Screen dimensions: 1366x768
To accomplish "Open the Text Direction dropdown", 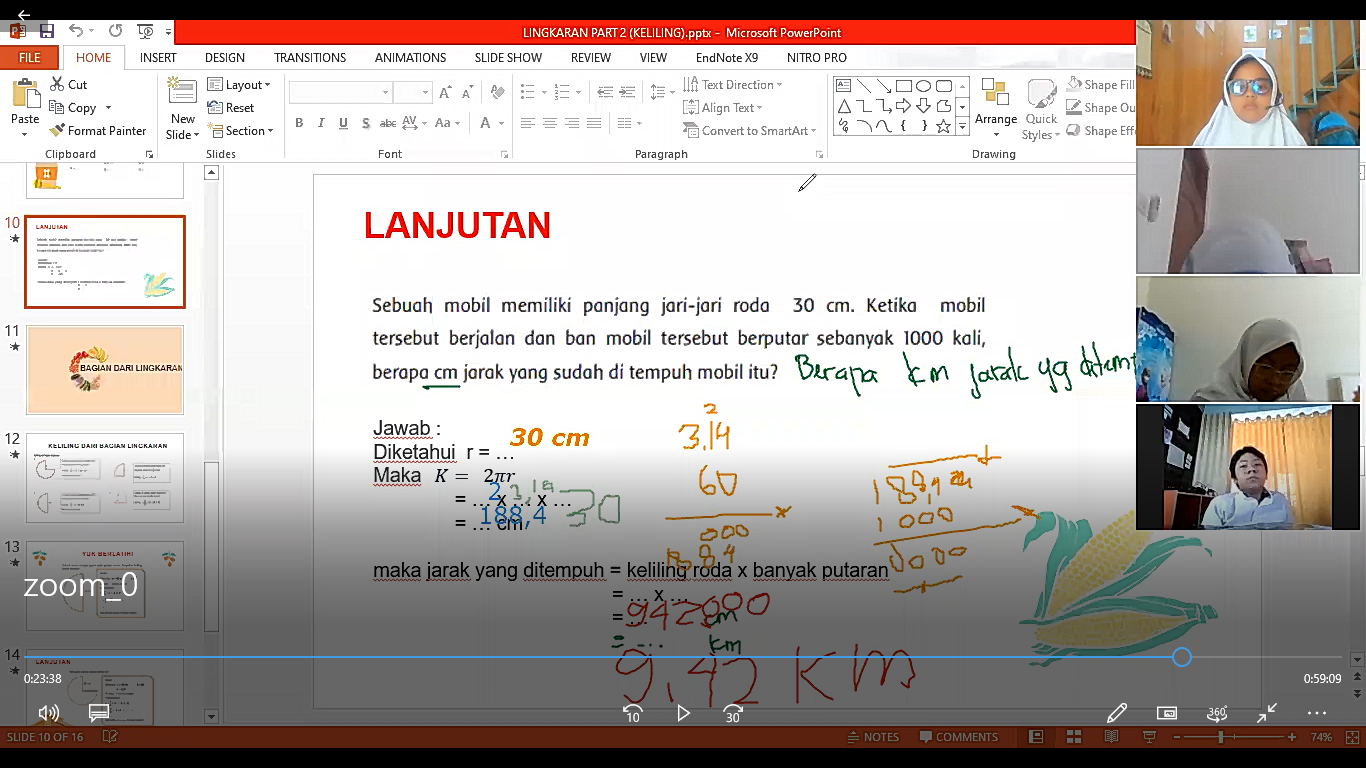I will point(733,85).
